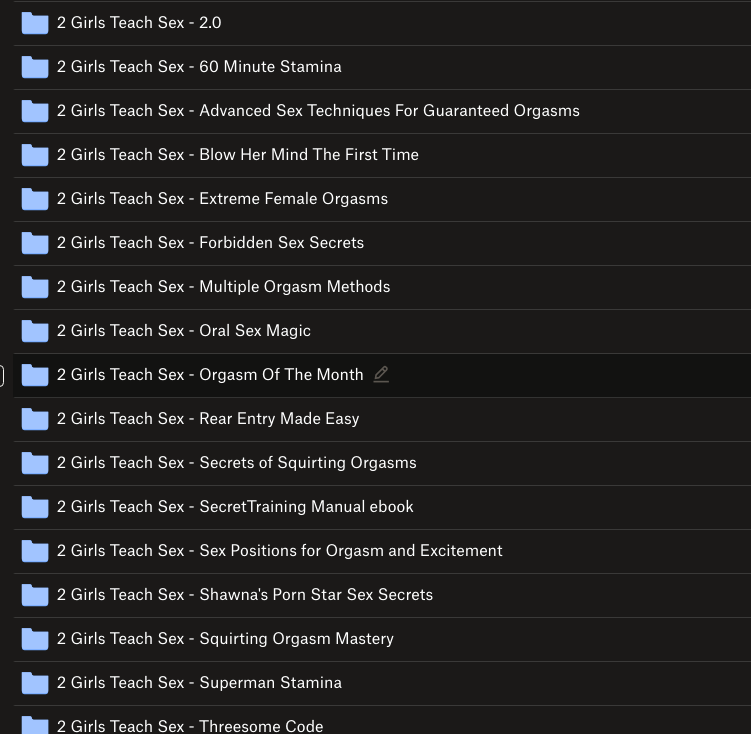This screenshot has width=751, height=734.
Task: Click the folder icon next to 60 Minute Stamina
Action: coord(35,67)
